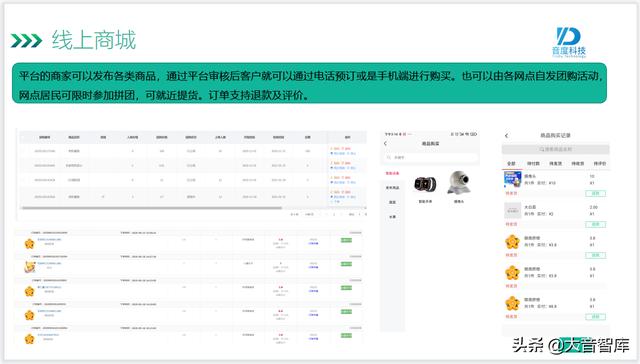
Task: Click the gray search bar in purchase records
Action: [x=556, y=149]
